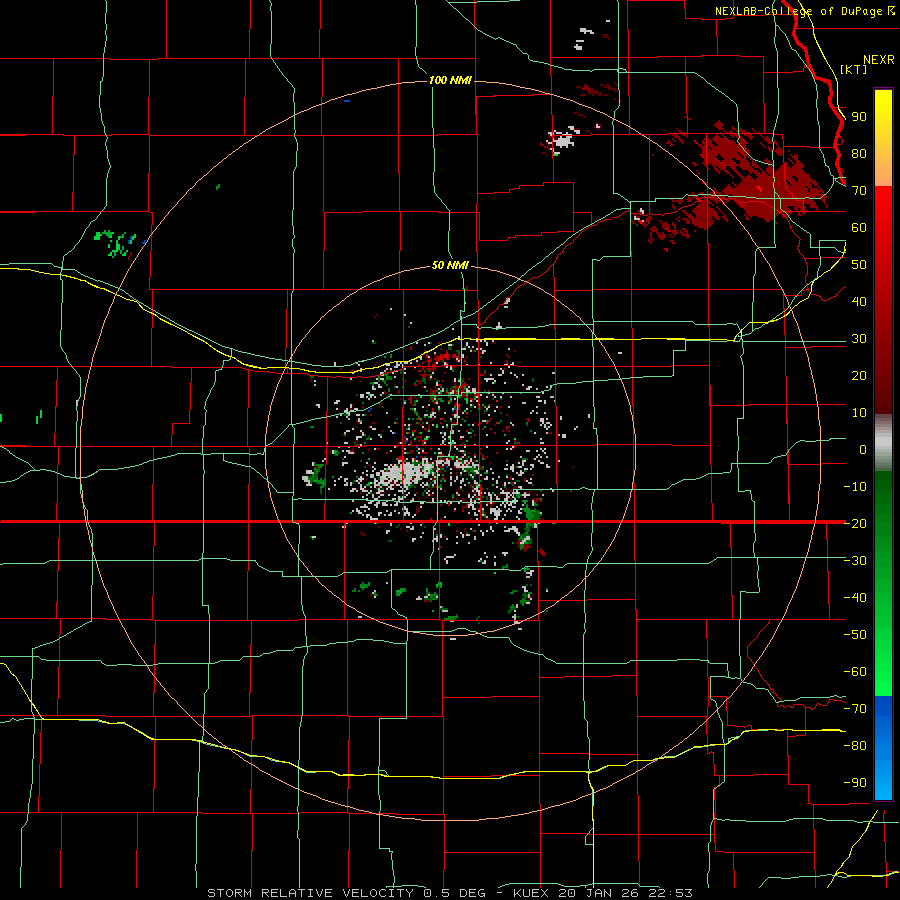Click the -10 value on the scale
Screen dimensions: 900x900
pyautogui.click(x=855, y=487)
